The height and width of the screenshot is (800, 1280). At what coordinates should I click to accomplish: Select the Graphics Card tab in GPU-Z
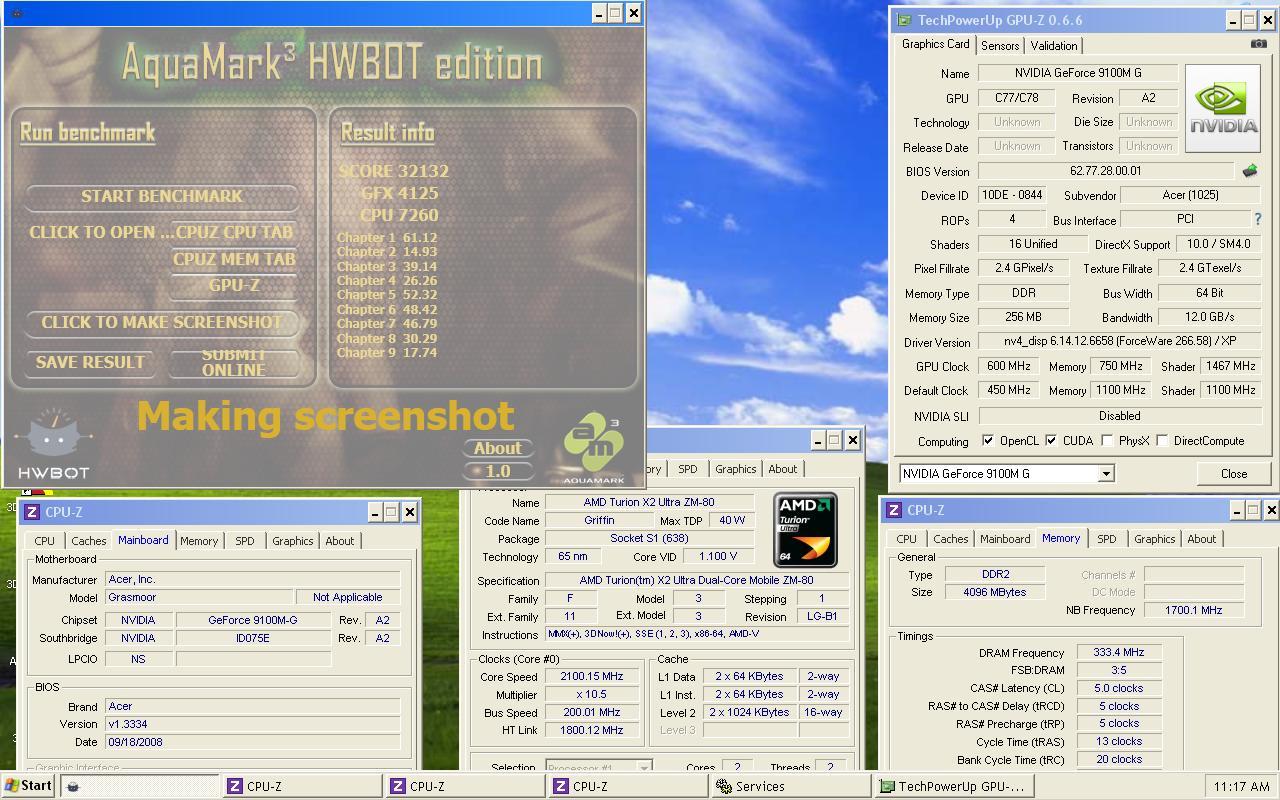coord(935,44)
